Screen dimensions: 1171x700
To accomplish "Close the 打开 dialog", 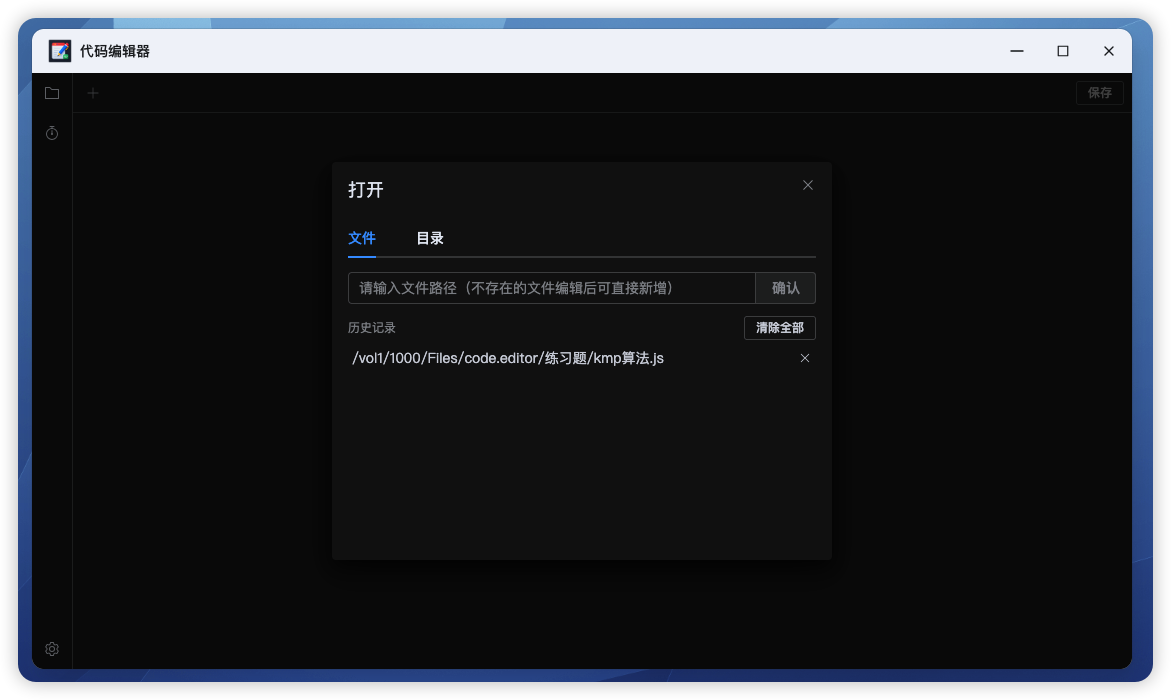I will click(x=808, y=185).
